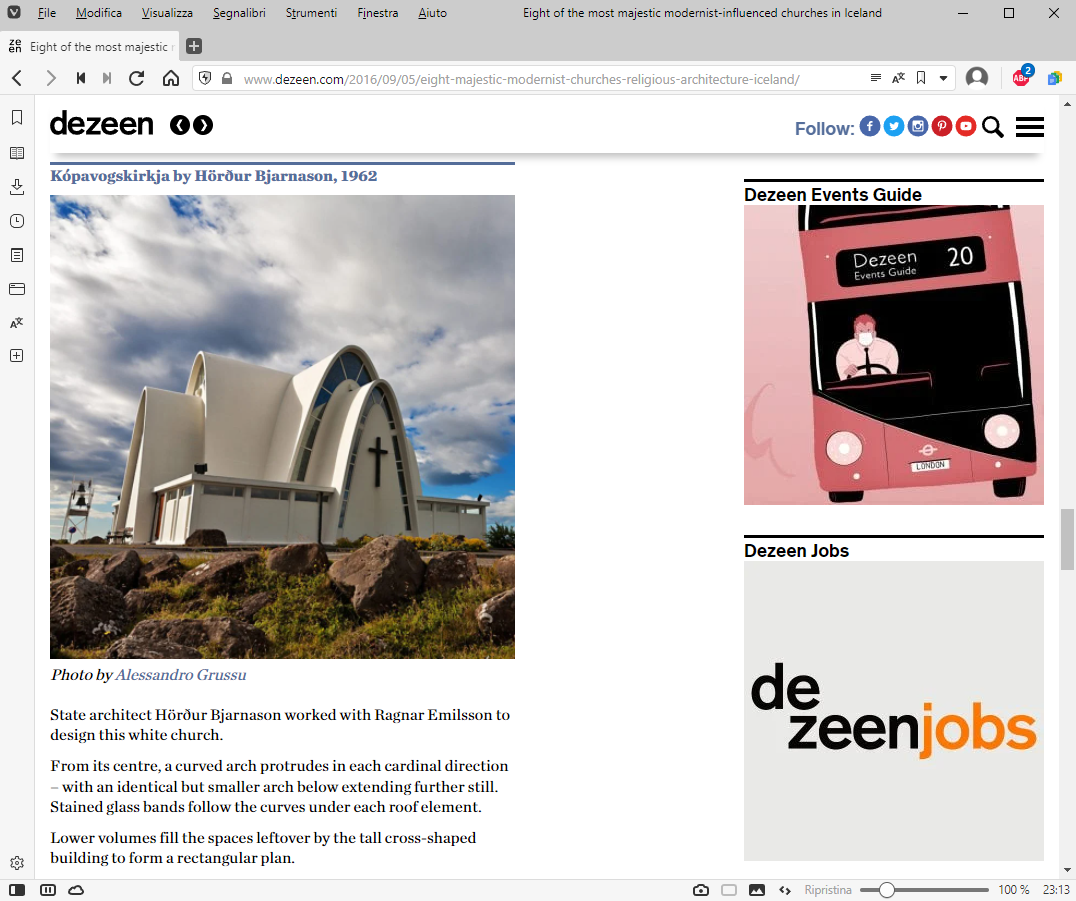Viewport: 1076px width, 901px height.
Task: Go to the home page
Action: pos(171,78)
